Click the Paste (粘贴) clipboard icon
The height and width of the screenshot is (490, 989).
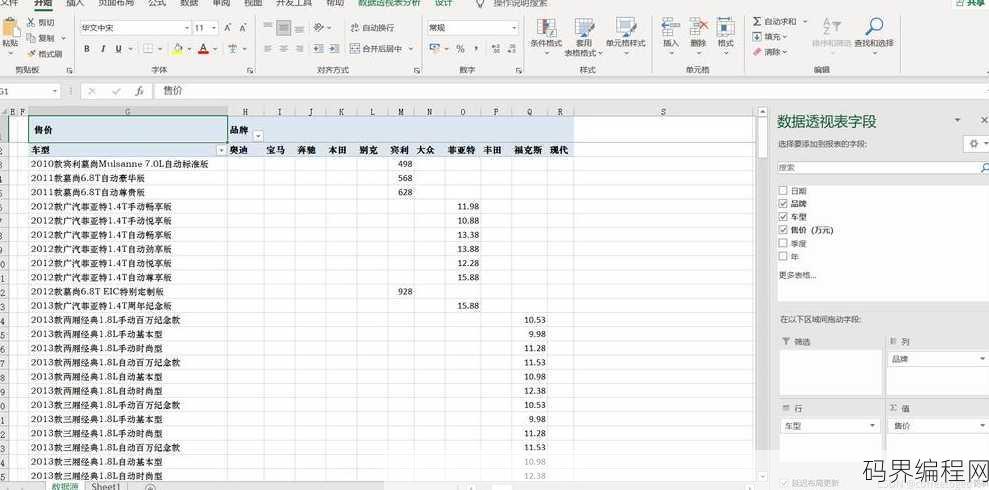(10, 28)
